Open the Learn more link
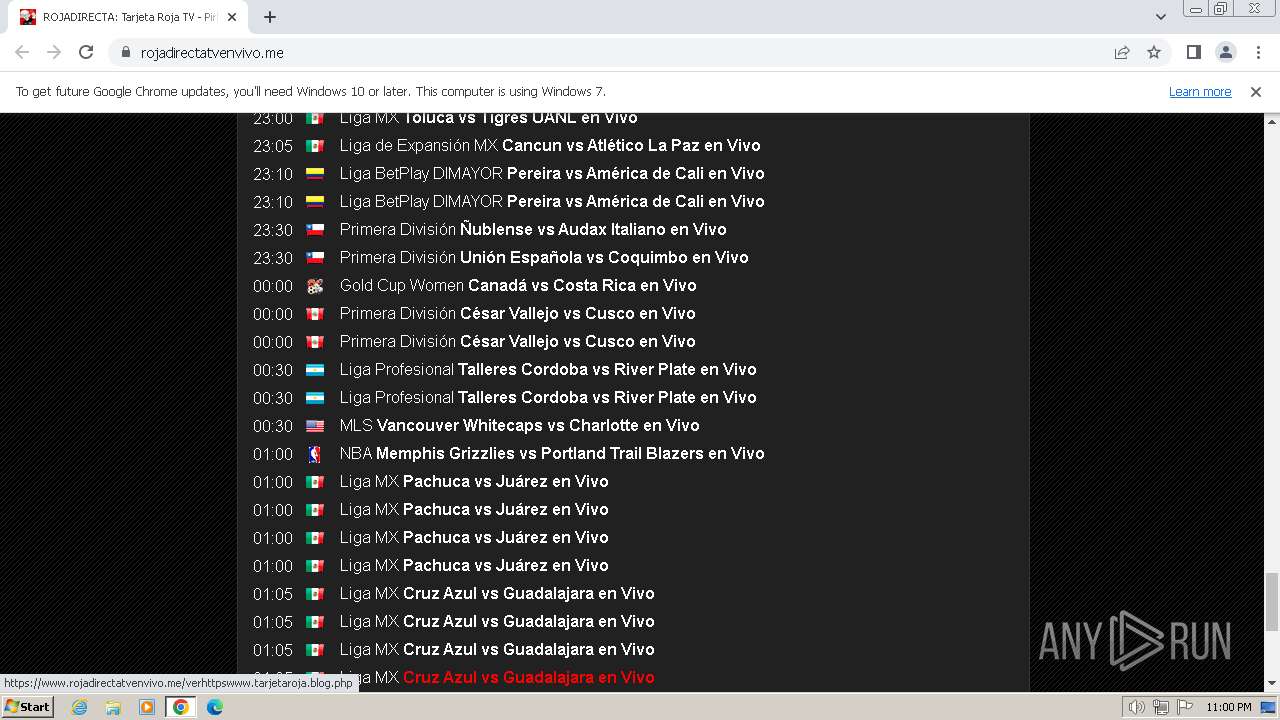1280x720 pixels. tap(1200, 91)
